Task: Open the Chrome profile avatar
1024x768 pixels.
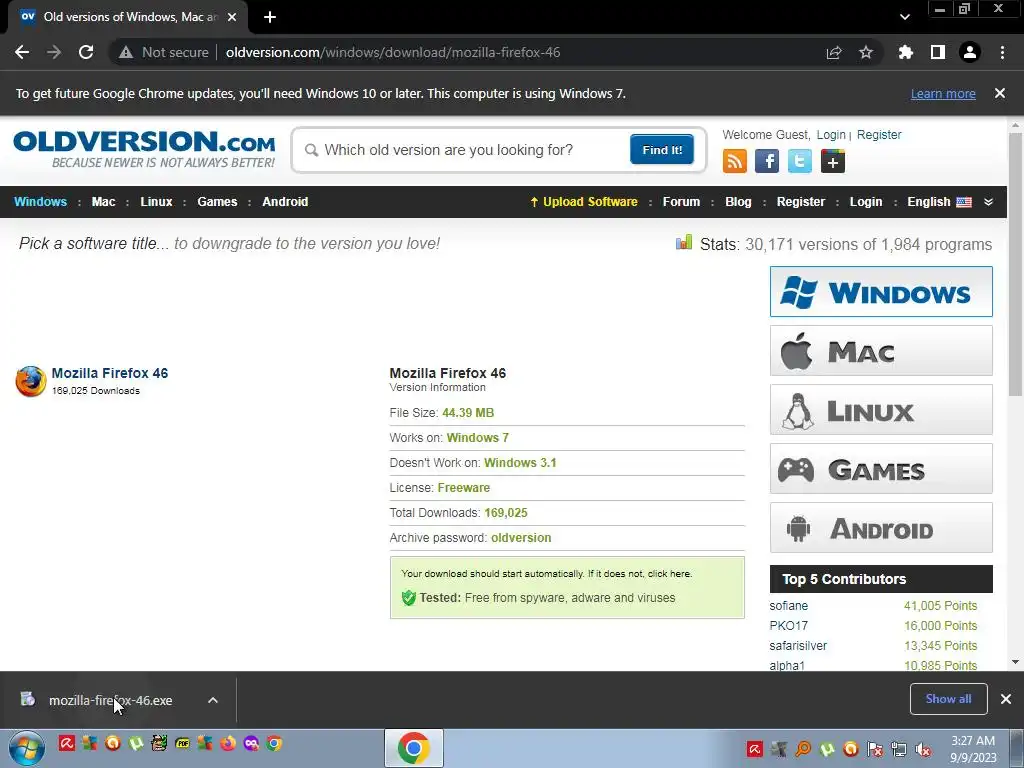Action: (x=970, y=52)
